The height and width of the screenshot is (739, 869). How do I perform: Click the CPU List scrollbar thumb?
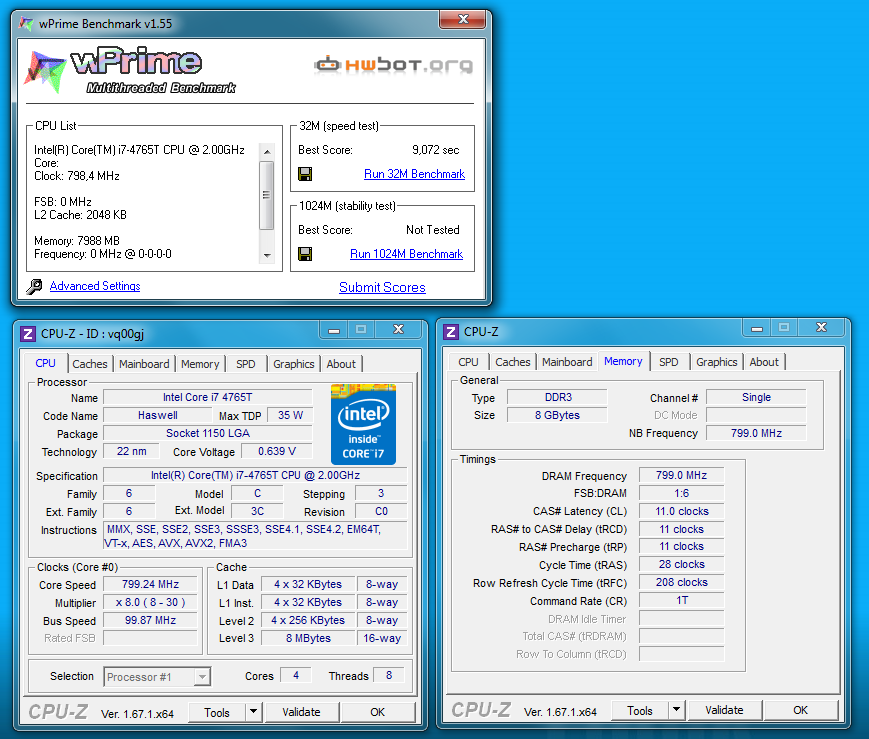[267, 195]
